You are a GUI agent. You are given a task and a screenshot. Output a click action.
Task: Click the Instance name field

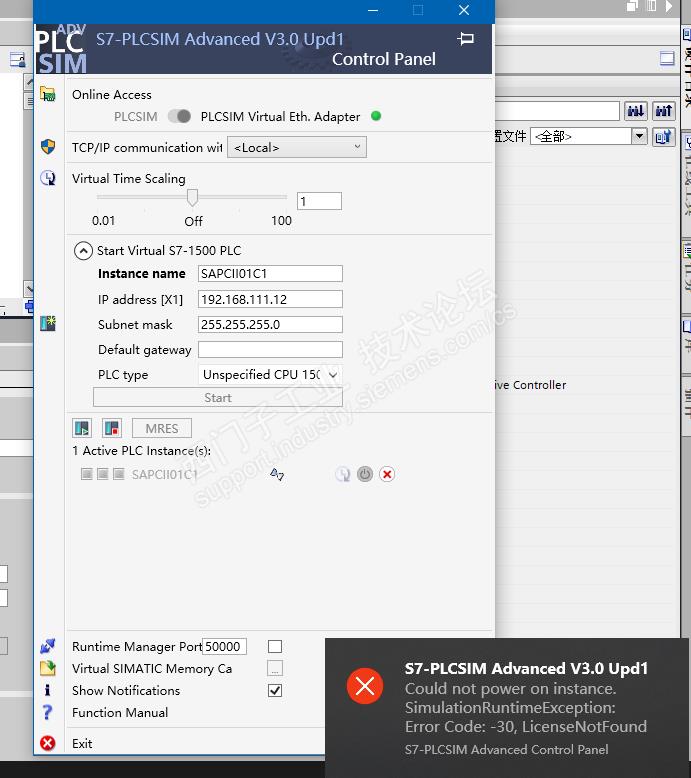coord(270,274)
